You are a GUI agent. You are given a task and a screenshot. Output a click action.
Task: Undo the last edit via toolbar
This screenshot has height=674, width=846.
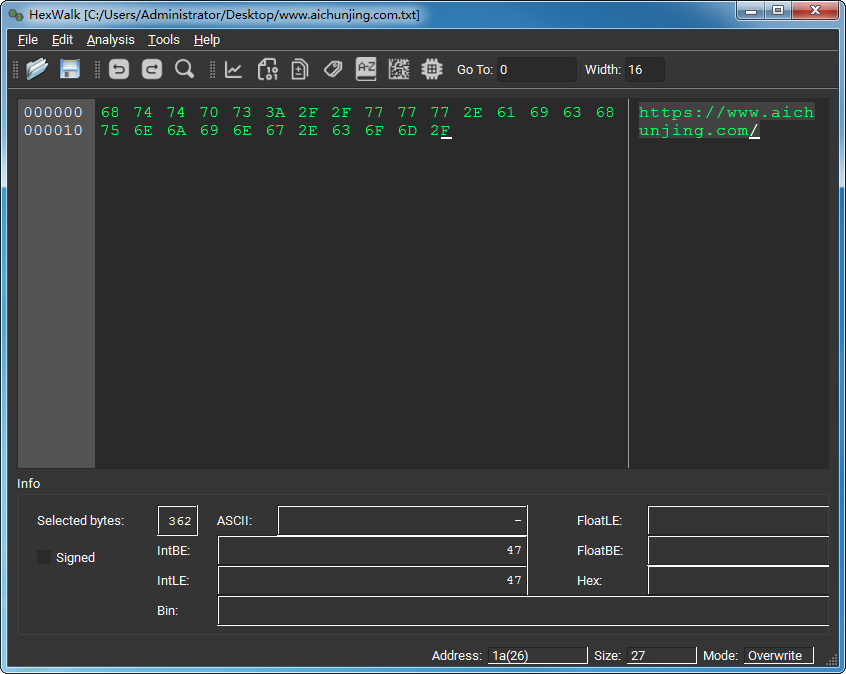click(x=119, y=69)
